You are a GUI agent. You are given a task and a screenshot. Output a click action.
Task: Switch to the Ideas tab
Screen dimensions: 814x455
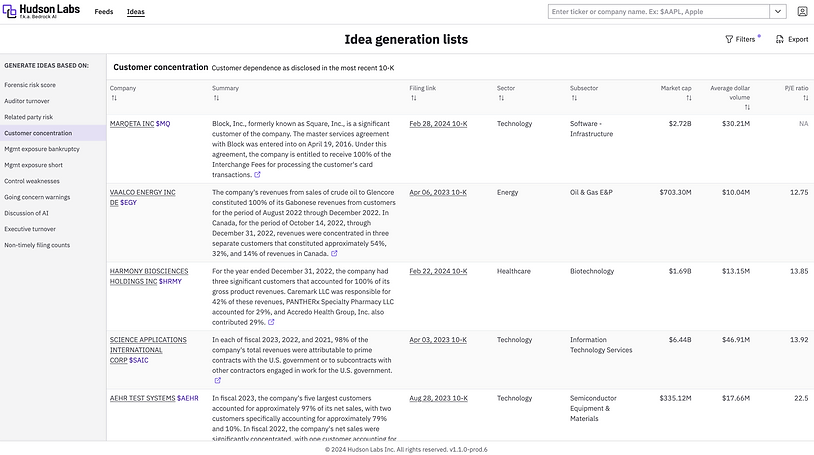135,12
